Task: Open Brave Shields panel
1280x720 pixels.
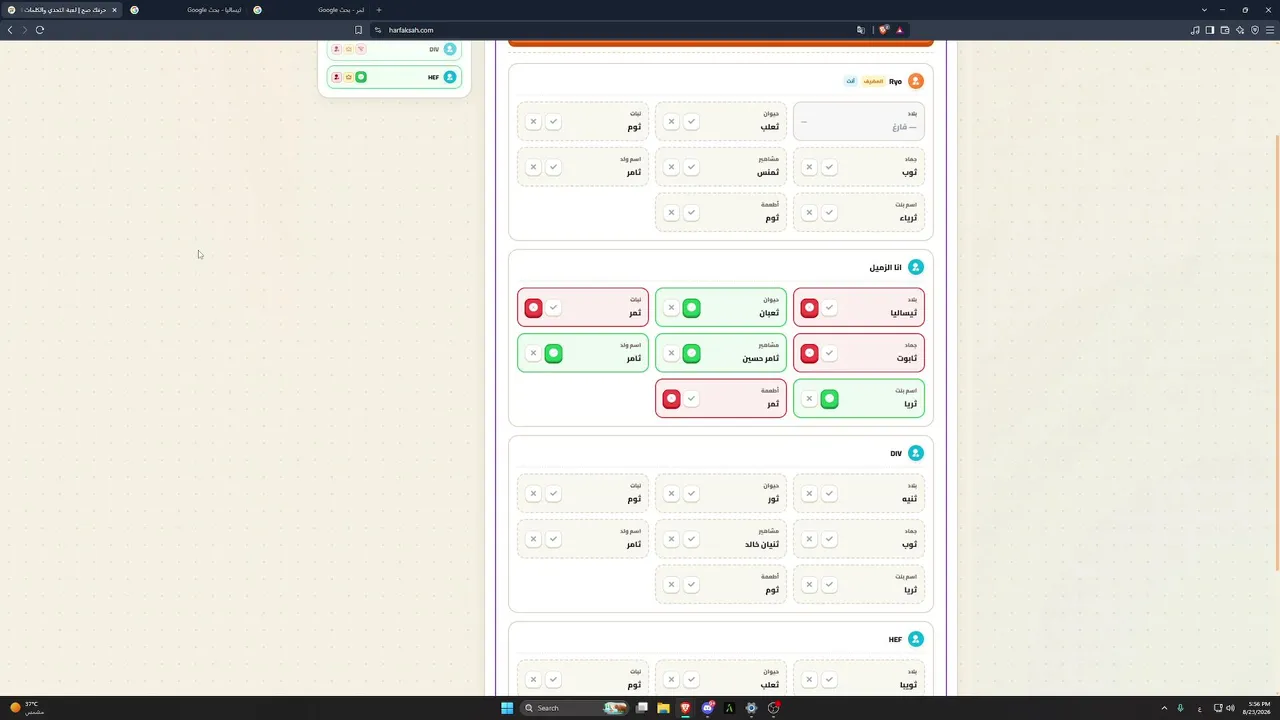Action: click(884, 30)
